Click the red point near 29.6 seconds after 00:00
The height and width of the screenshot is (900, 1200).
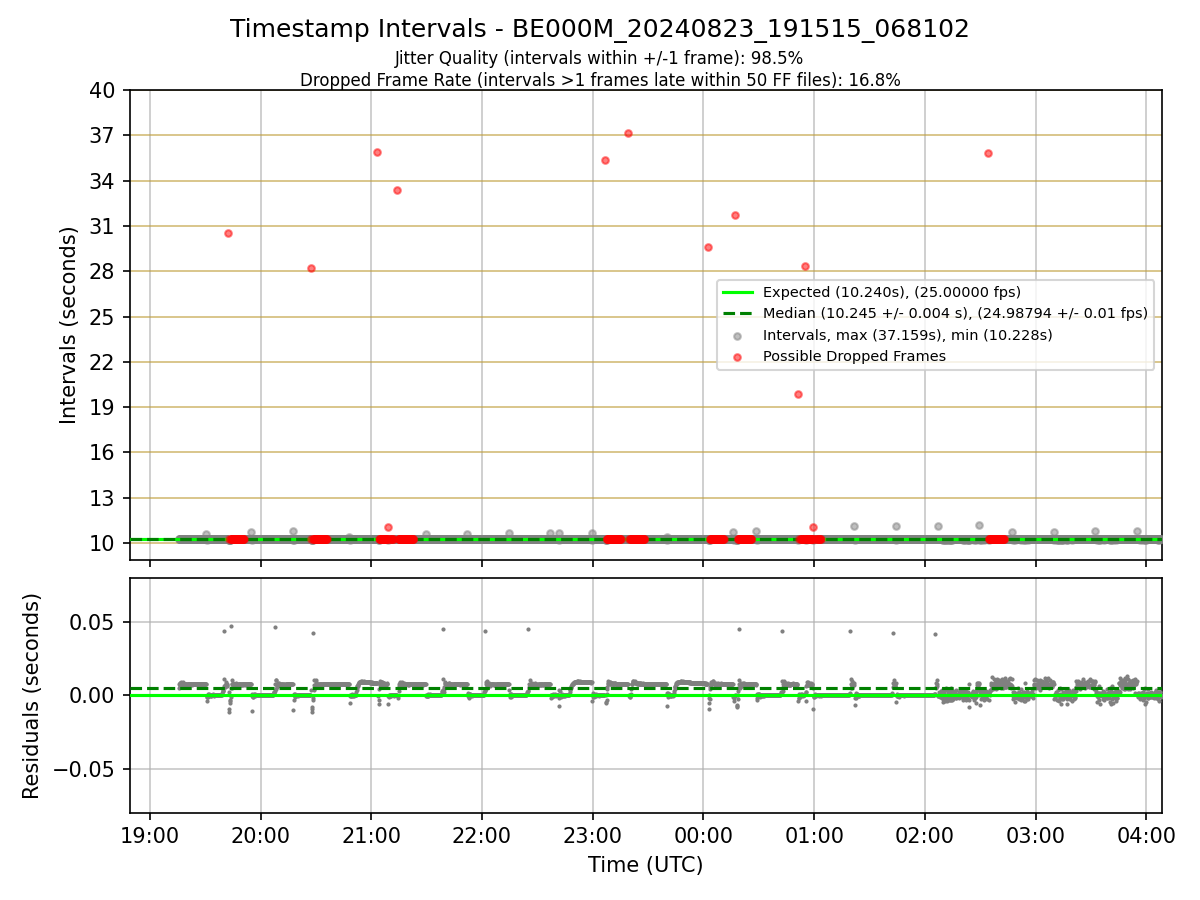click(708, 247)
